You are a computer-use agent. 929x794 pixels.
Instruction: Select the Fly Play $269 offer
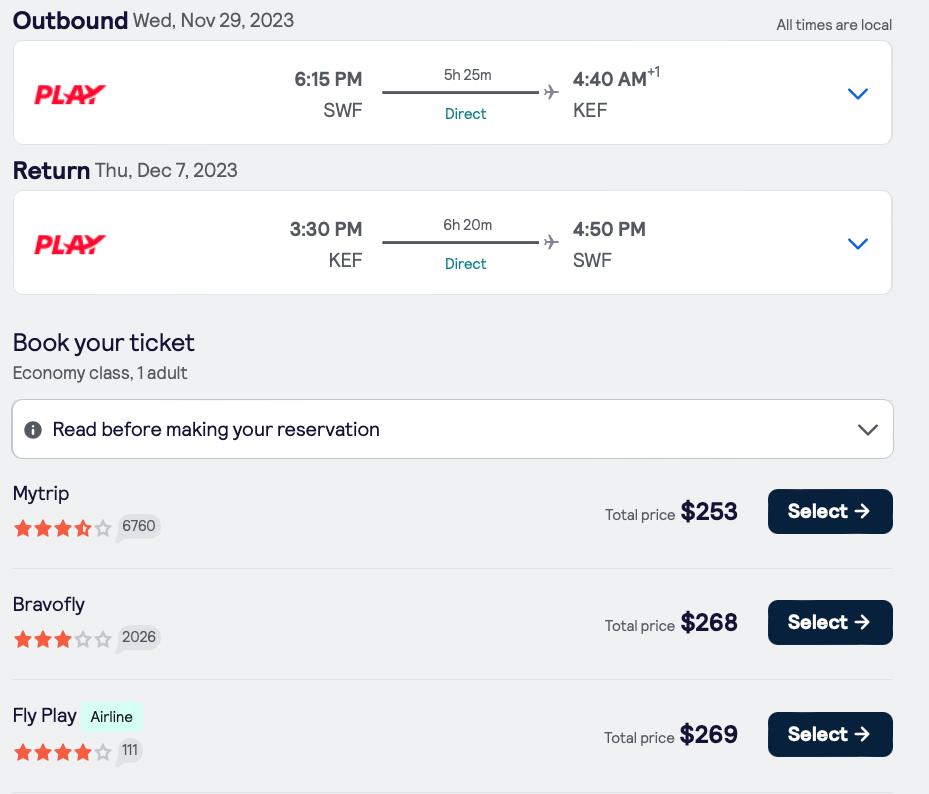pyautogui.click(x=829, y=735)
